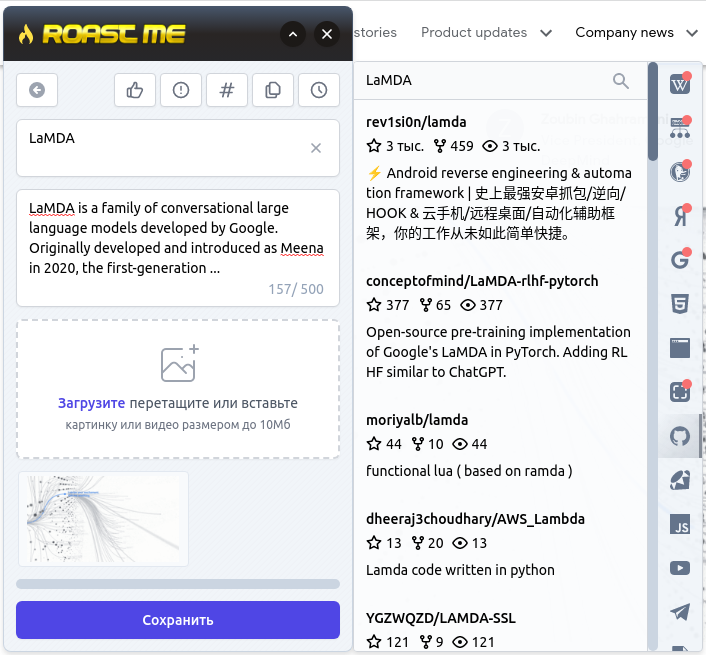Select the angular crystal icon below GitHub in sidebar
706x655 pixels.
coord(680,480)
